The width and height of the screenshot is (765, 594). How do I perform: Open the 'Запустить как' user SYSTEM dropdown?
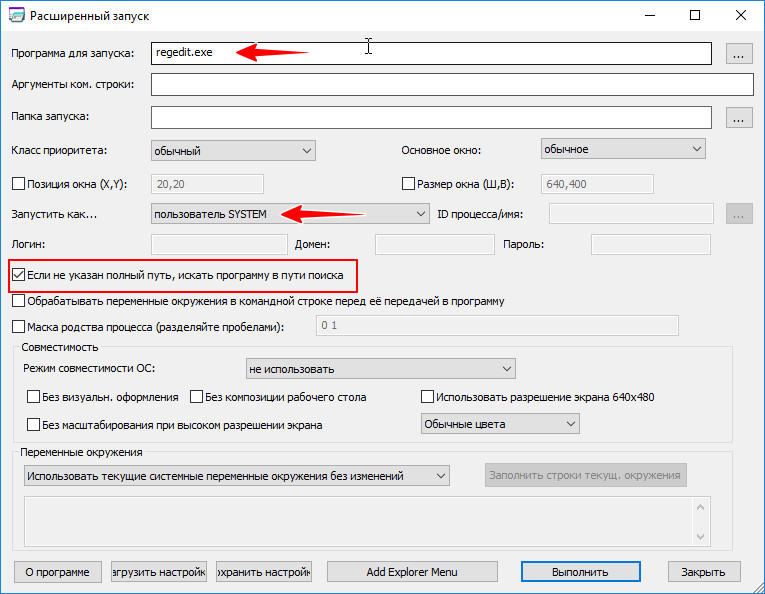coord(290,214)
